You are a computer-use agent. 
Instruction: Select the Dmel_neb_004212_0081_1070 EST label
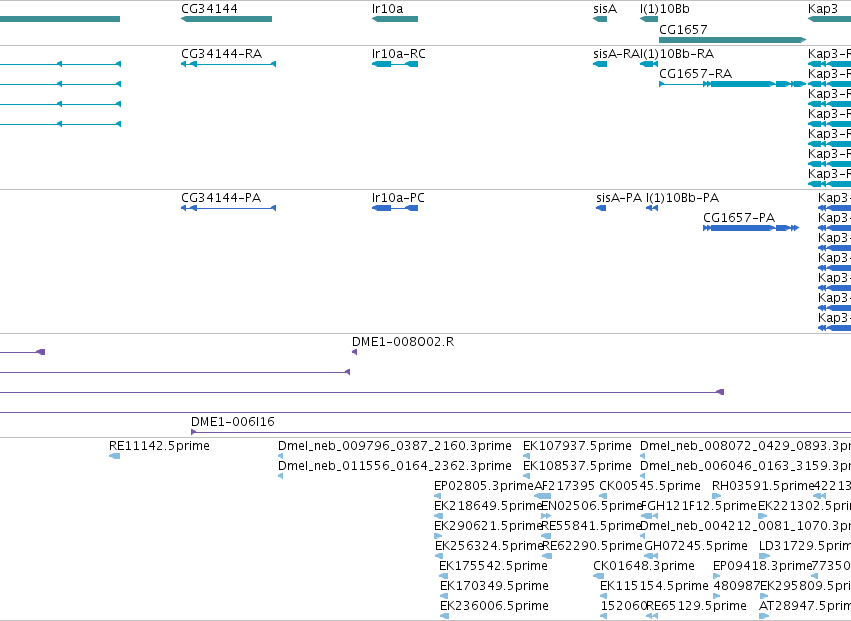click(x=745, y=526)
